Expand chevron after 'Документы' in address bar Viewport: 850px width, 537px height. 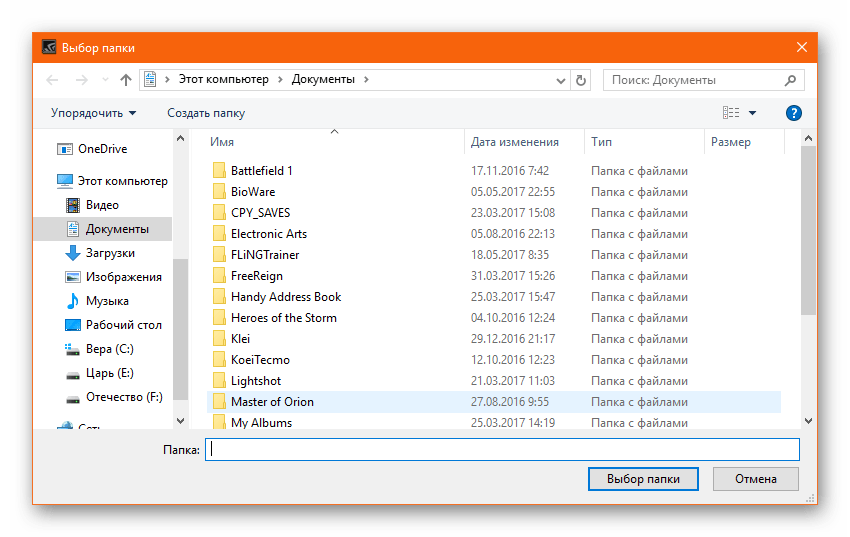pyautogui.click(x=366, y=80)
